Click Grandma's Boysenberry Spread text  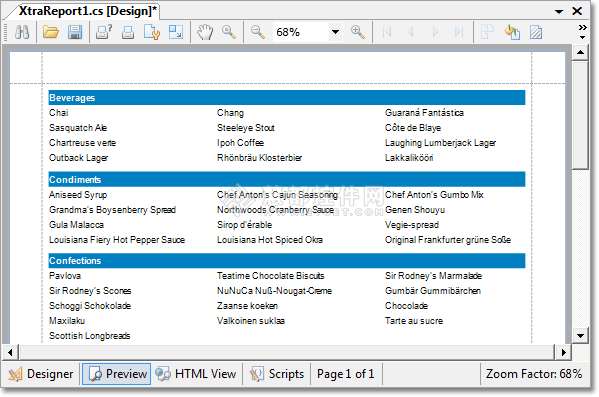(x=112, y=210)
